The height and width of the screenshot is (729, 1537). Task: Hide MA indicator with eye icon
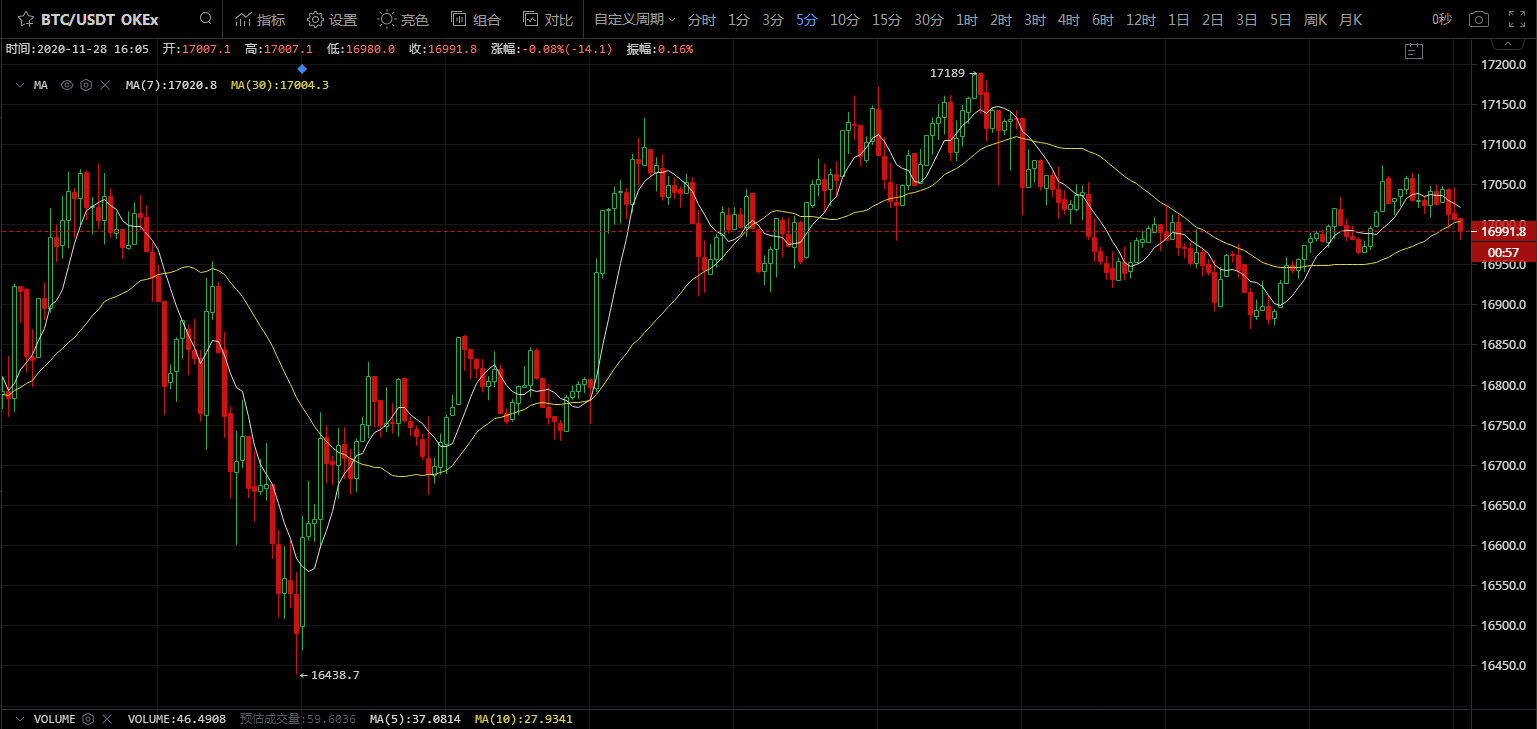click(x=67, y=85)
